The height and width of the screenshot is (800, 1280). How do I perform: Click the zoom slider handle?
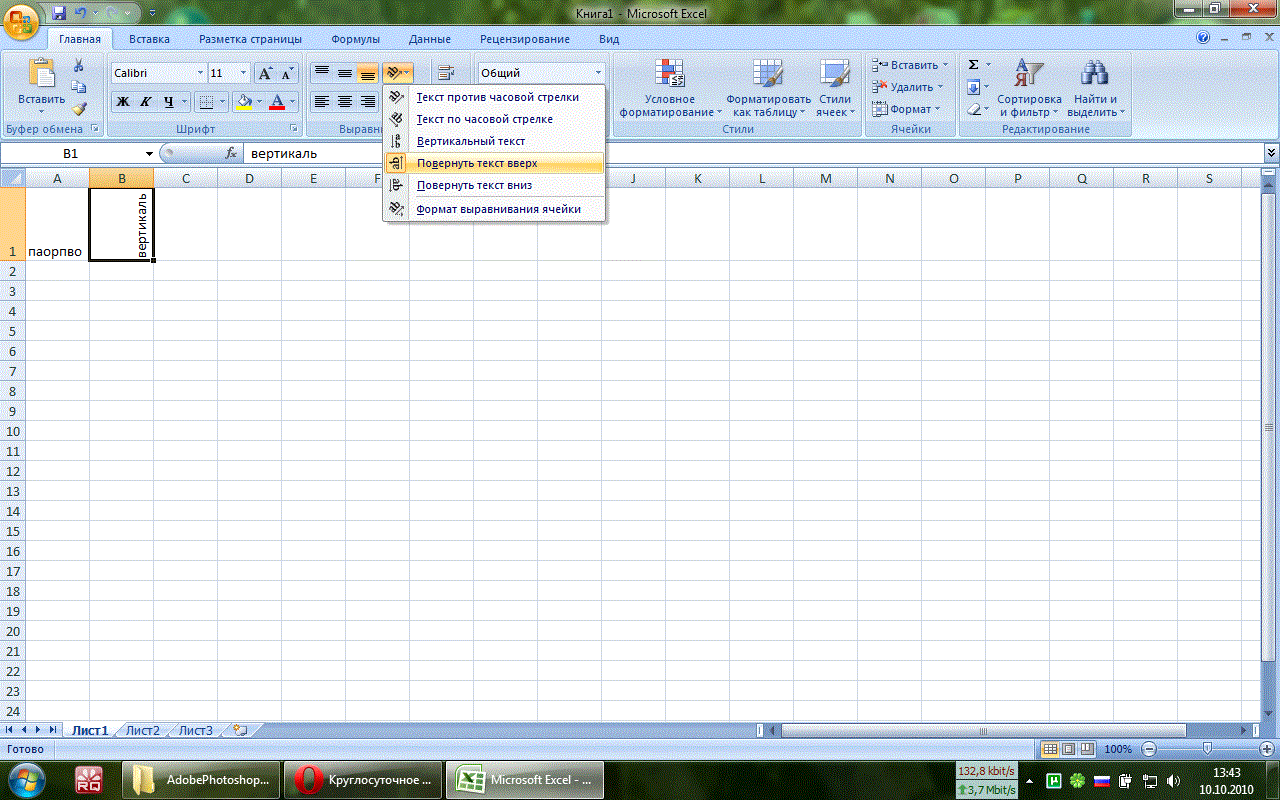click(1208, 748)
